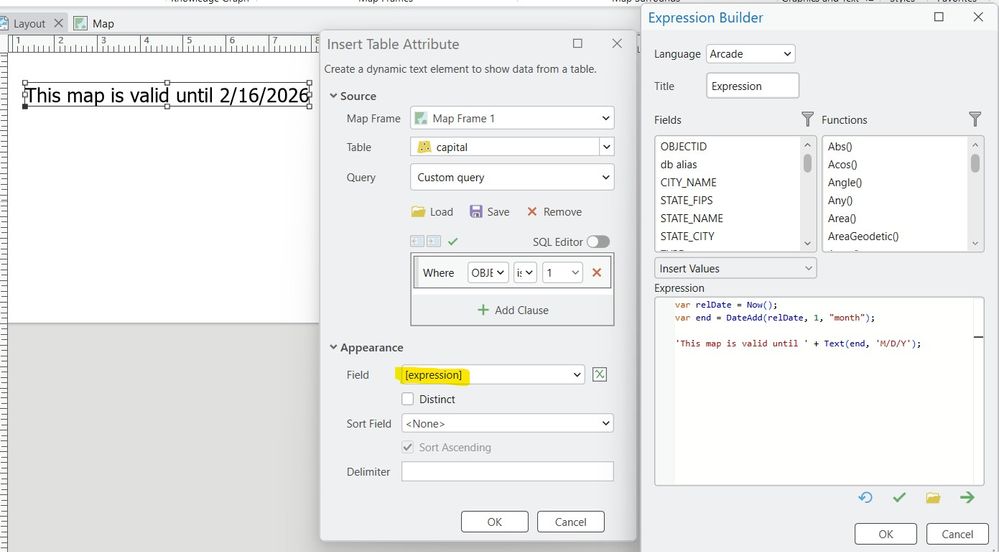
Task: Open the Field dropdown showing [expression]
Action: (493, 375)
